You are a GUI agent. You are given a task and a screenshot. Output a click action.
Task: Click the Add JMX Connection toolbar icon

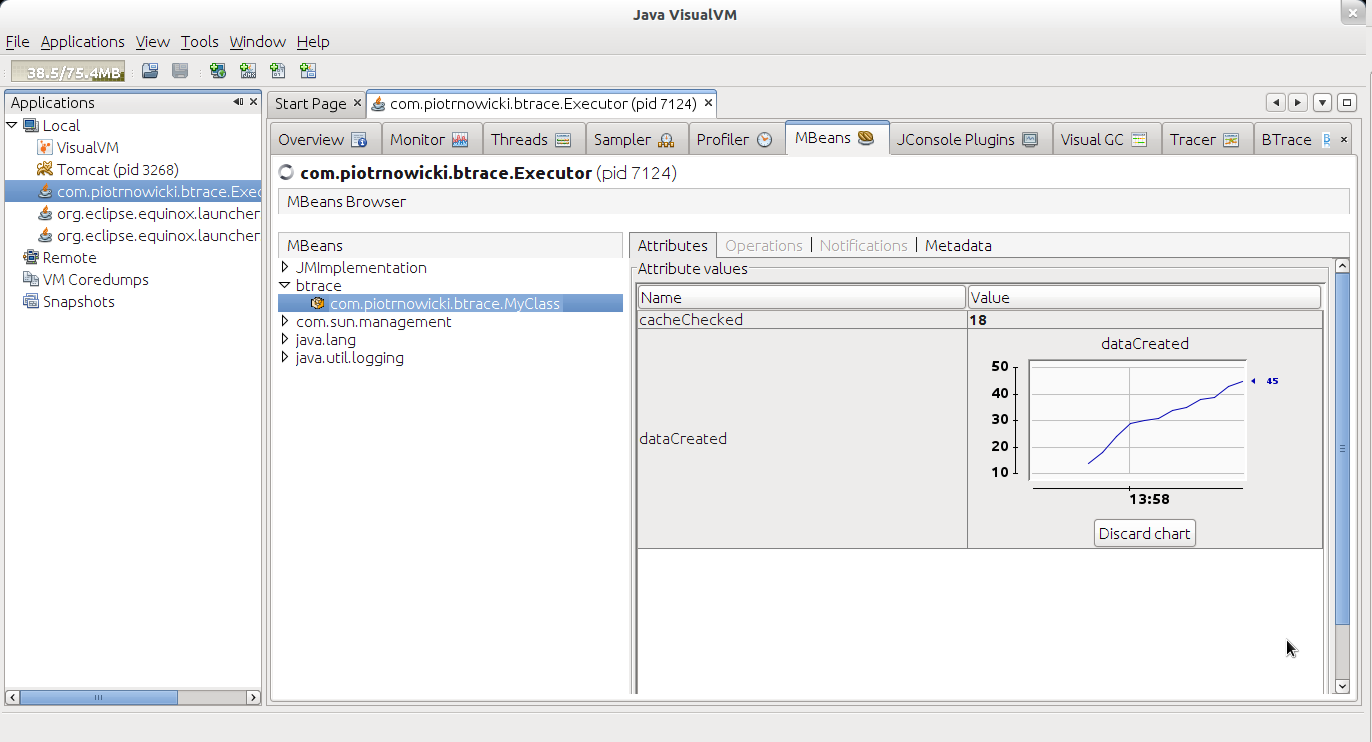click(248, 71)
